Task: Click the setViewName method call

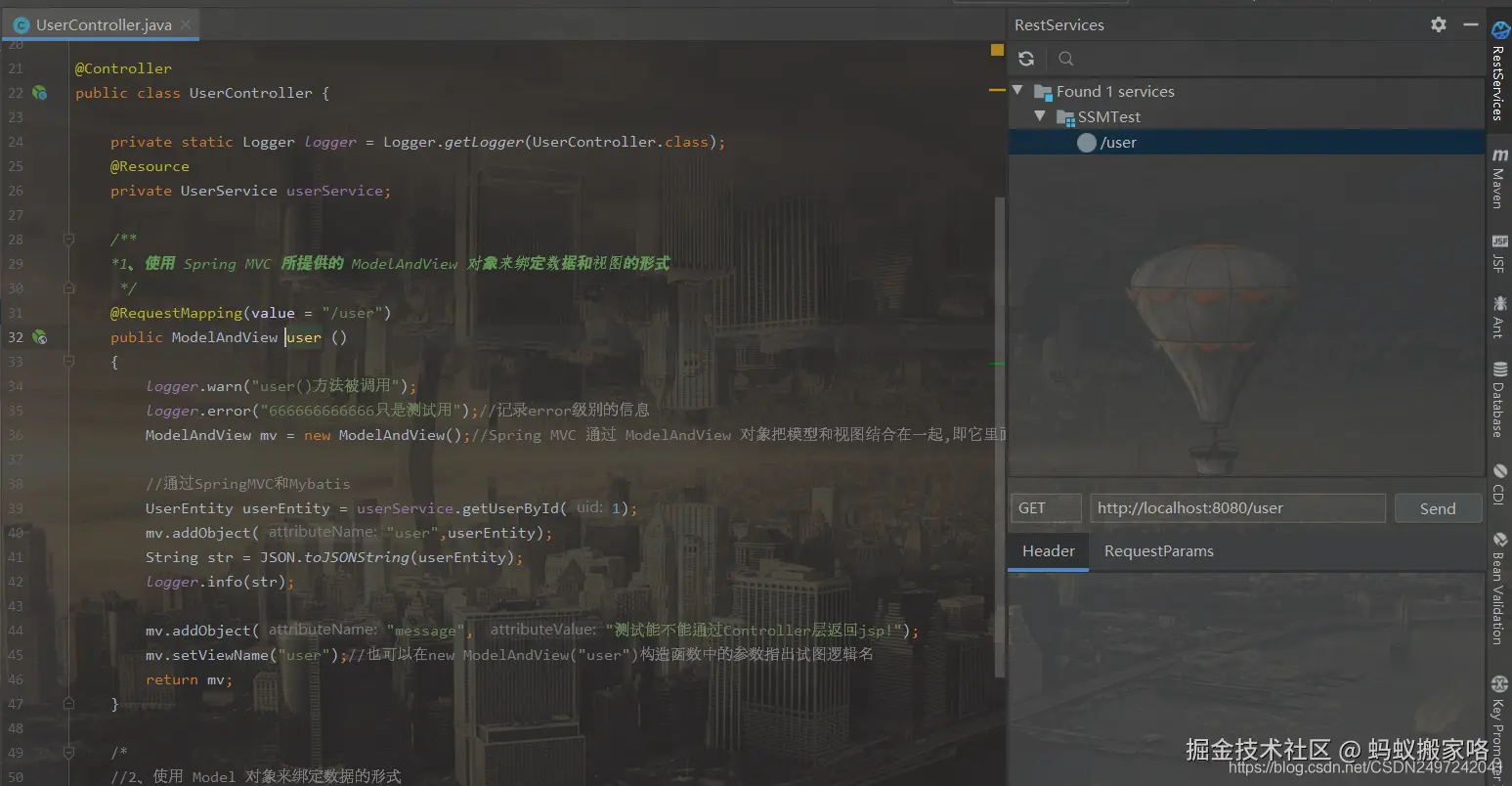Action: tap(220, 655)
